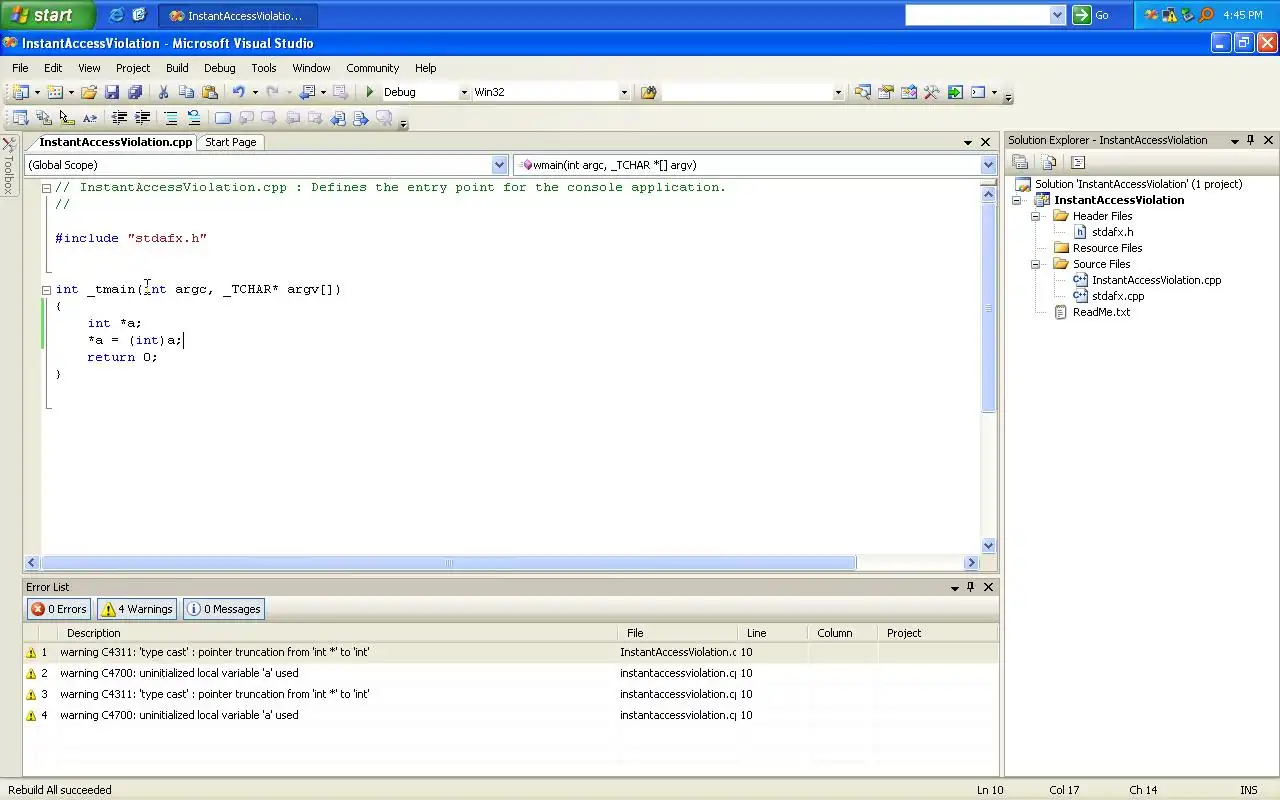
Task: Click the editor horizontal scrollbar thumb
Action: (x=448, y=563)
